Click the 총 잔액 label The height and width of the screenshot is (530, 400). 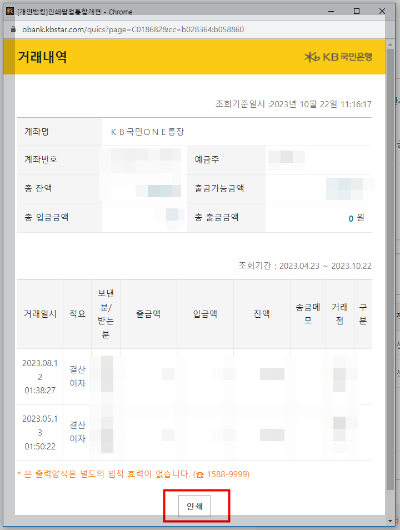click(x=38, y=188)
